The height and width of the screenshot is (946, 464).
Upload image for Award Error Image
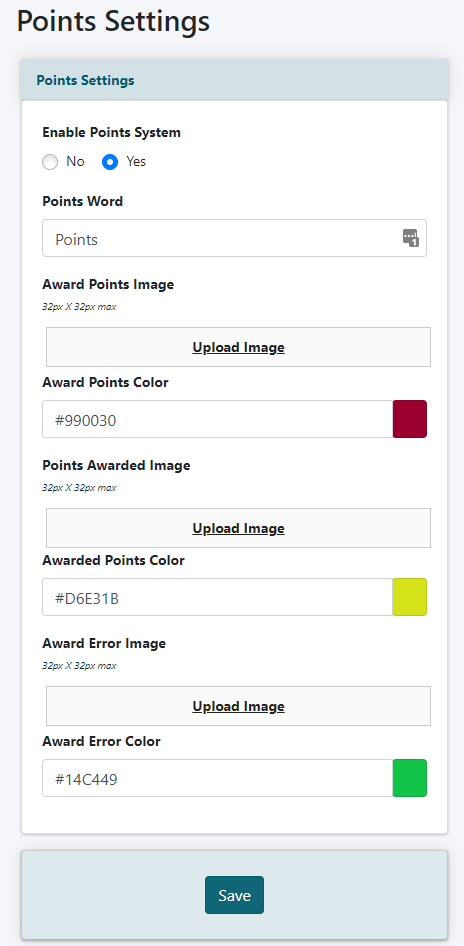[238, 706]
